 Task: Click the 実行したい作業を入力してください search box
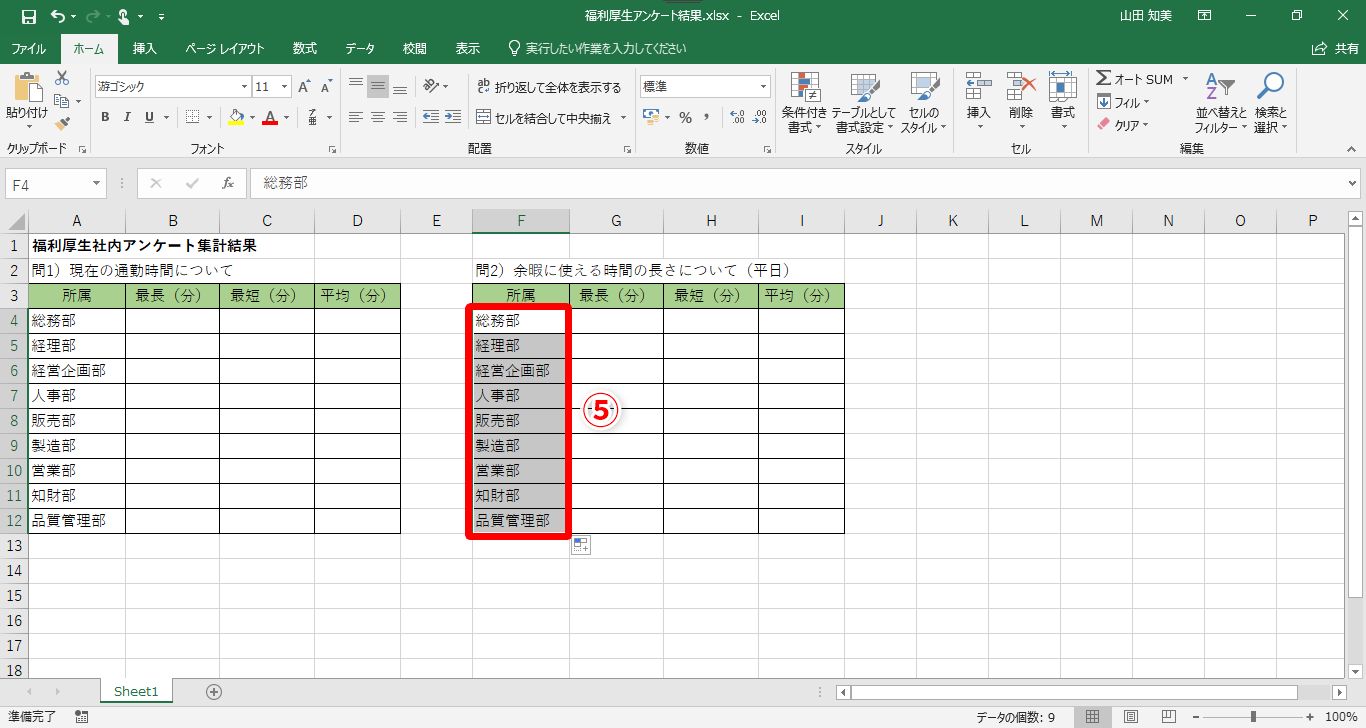[598, 49]
